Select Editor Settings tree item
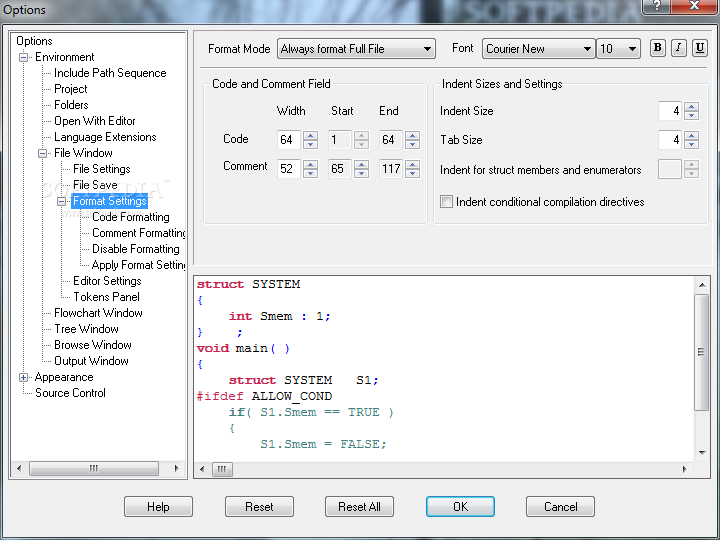Screen dimensions: 720x540 click(x=107, y=281)
